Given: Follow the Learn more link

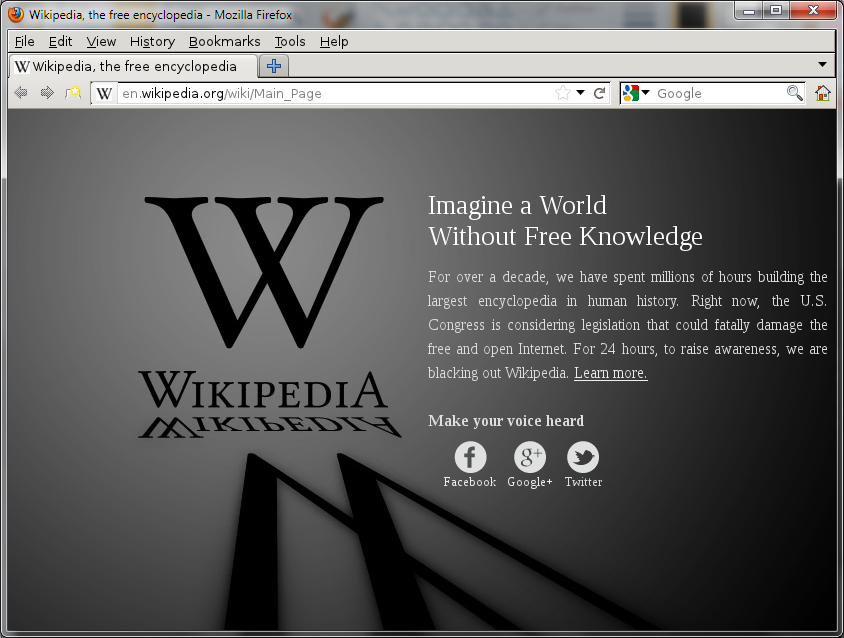Looking at the screenshot, I should click(611, 373).
